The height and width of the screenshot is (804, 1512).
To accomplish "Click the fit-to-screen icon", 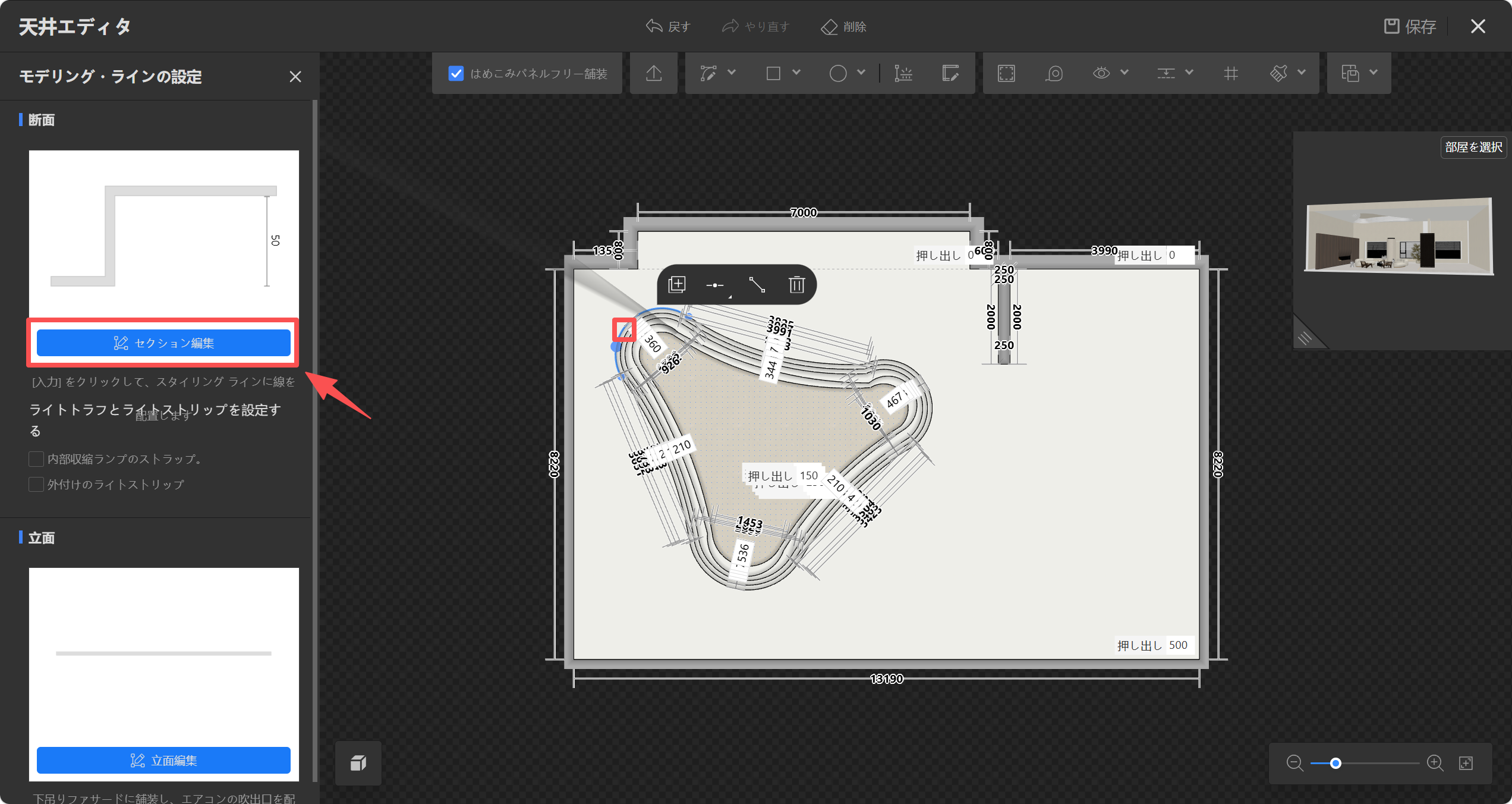I will coord(1466,763).
